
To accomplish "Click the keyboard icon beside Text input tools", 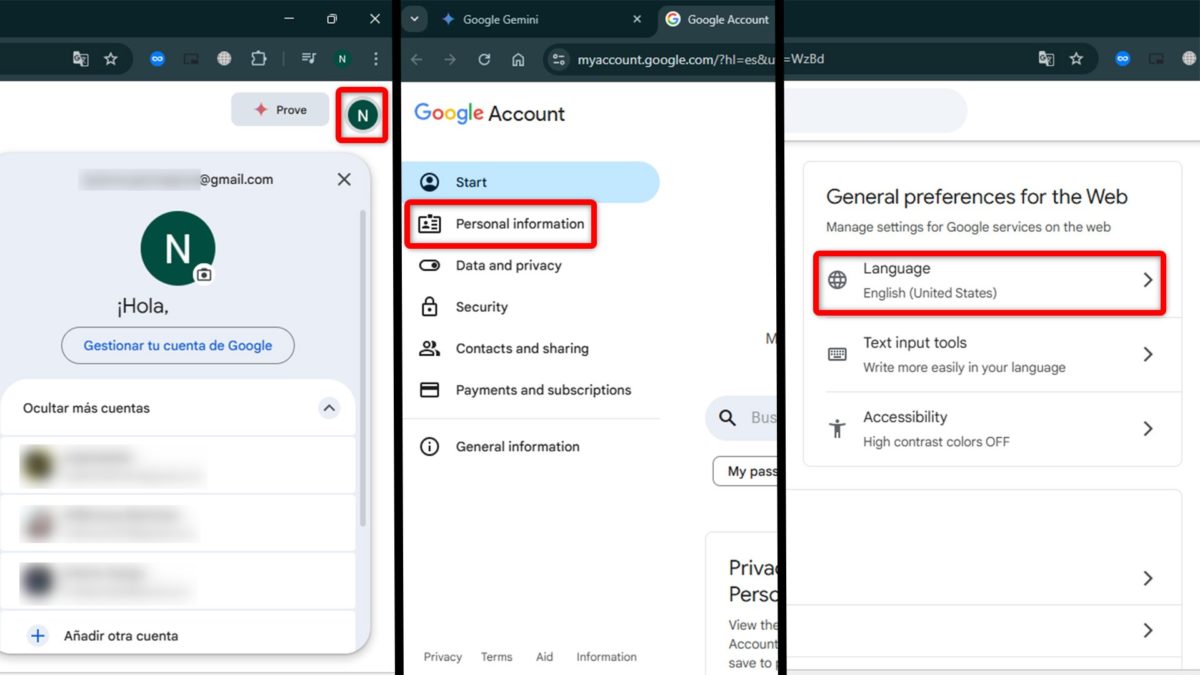I will pos(838,355).
